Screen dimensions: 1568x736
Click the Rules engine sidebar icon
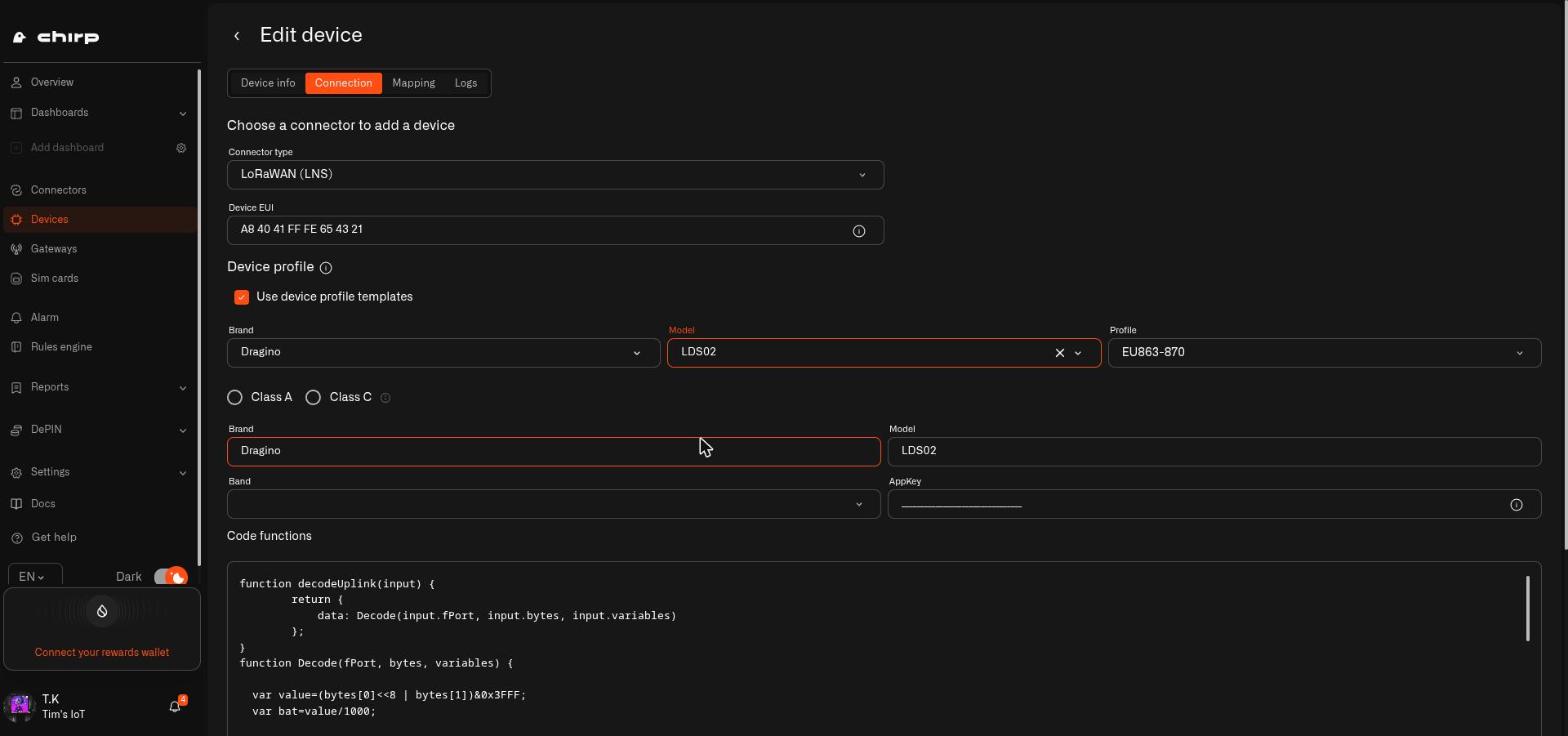click(x=16, y=347)
